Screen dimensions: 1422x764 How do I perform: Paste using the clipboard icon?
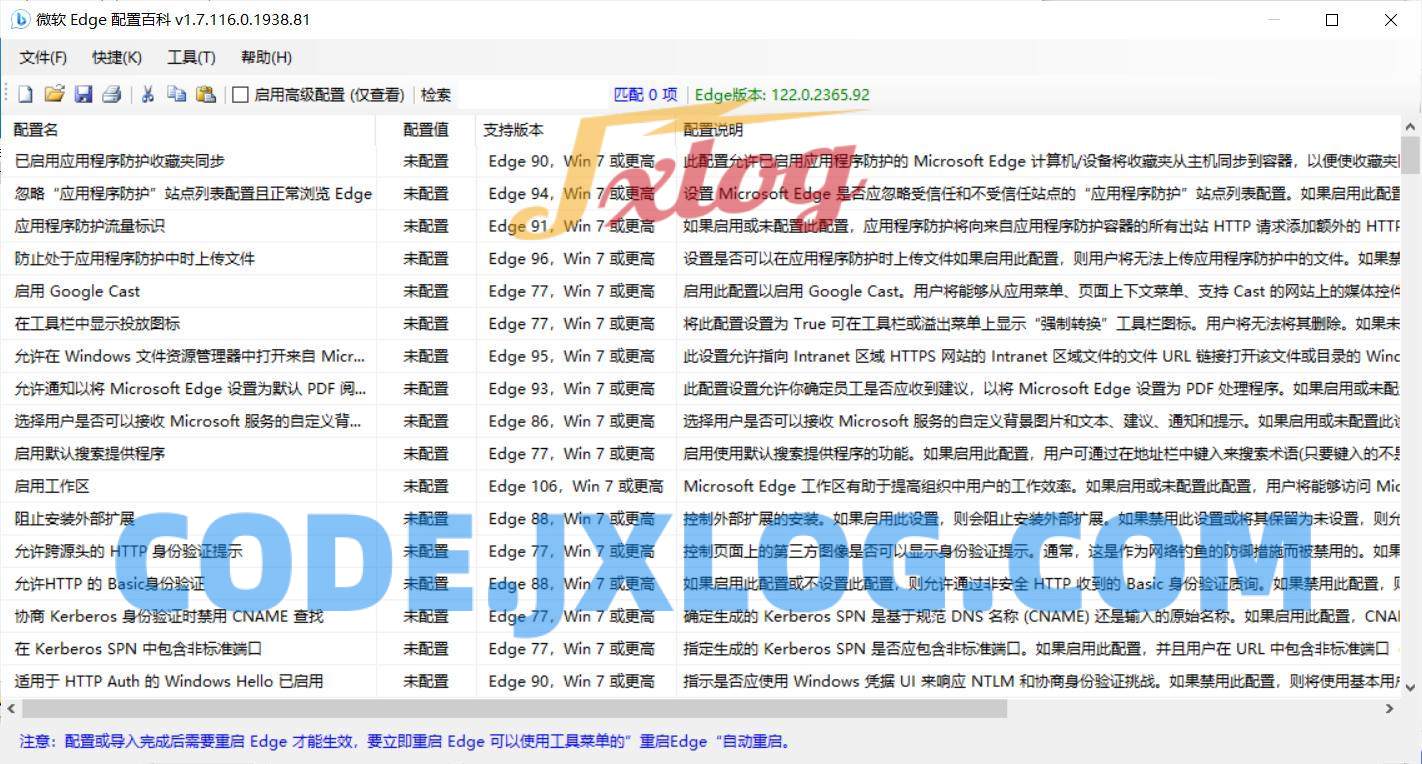point(206,93)
